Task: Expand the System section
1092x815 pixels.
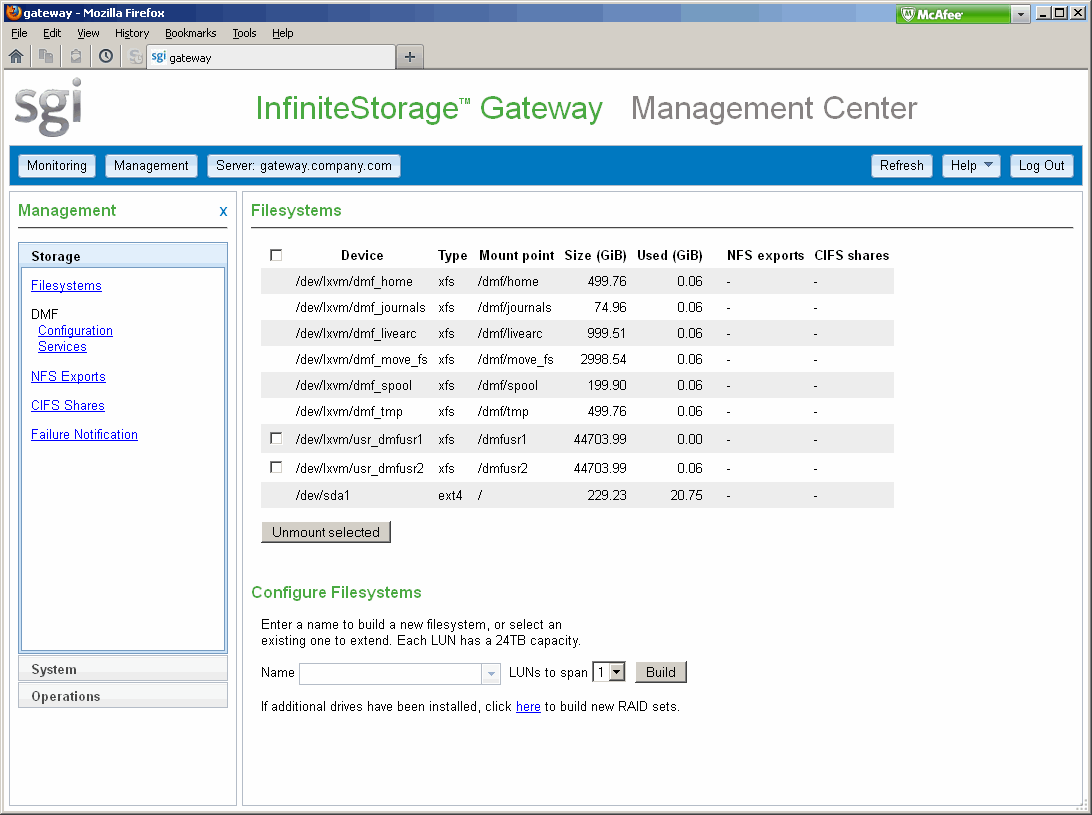Action: [x=123, y=669]
